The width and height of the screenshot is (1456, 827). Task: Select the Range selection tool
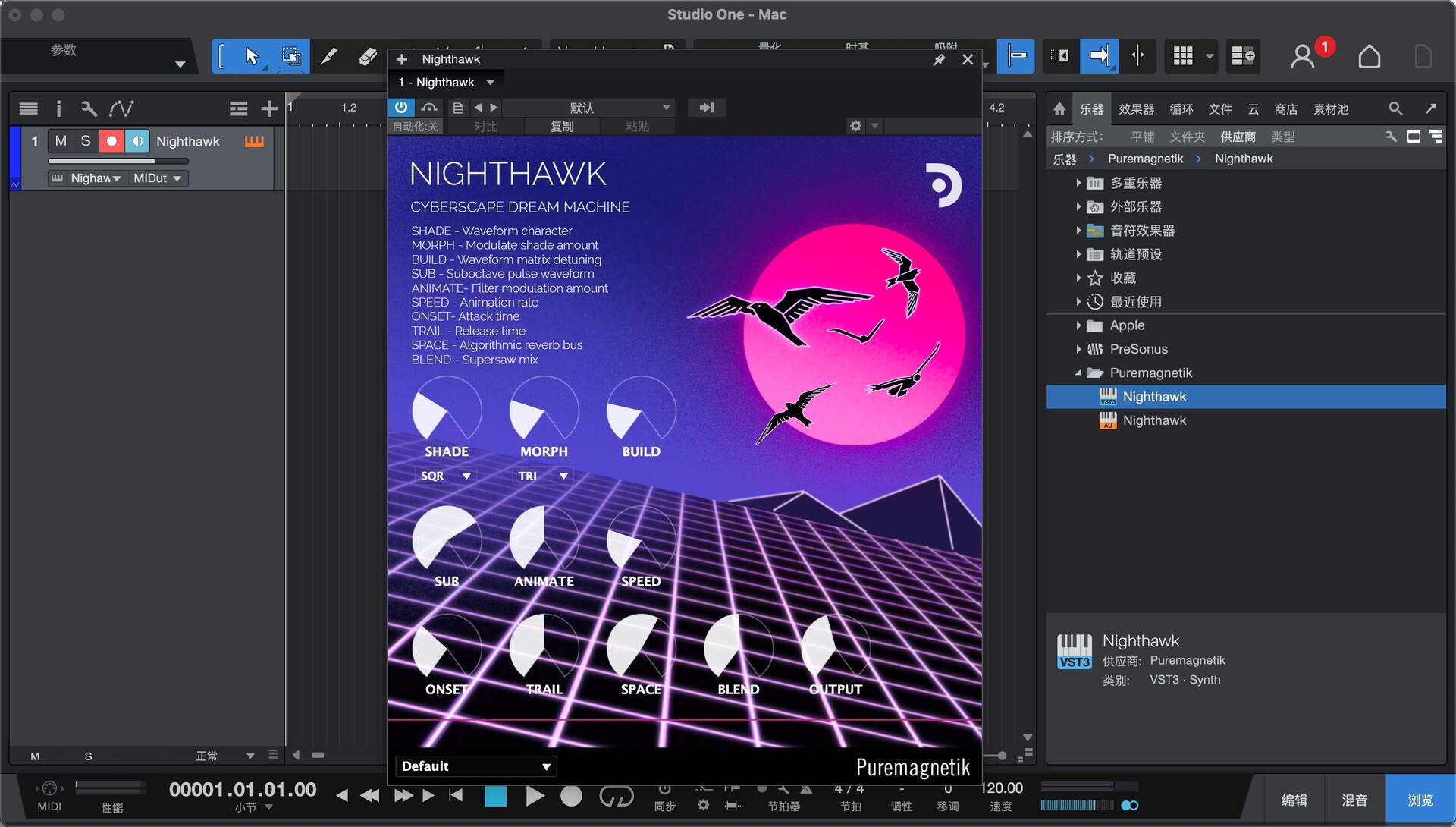tap(290, 57)
